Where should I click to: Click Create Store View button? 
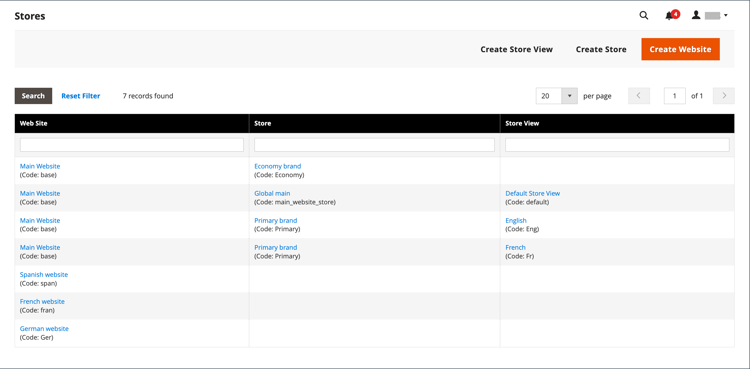tap(517, 49)
